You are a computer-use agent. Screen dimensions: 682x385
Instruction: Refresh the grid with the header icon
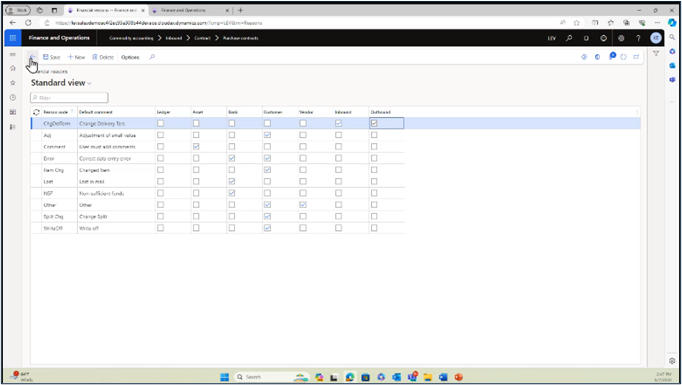36,112
